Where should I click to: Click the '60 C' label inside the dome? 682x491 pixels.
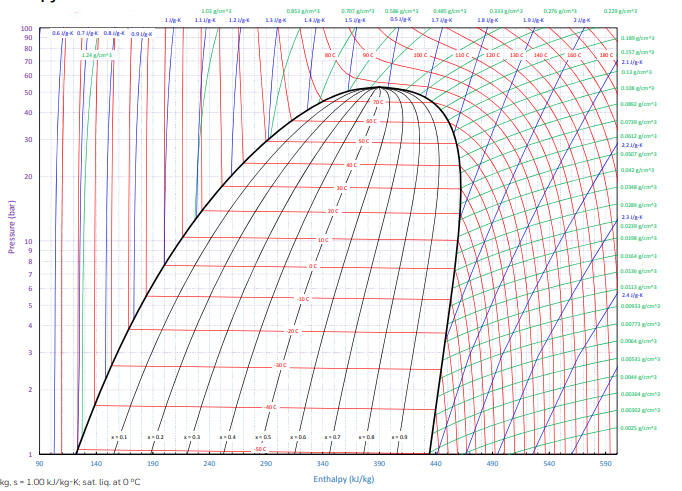pyautogui.click(x=371, y=121)
